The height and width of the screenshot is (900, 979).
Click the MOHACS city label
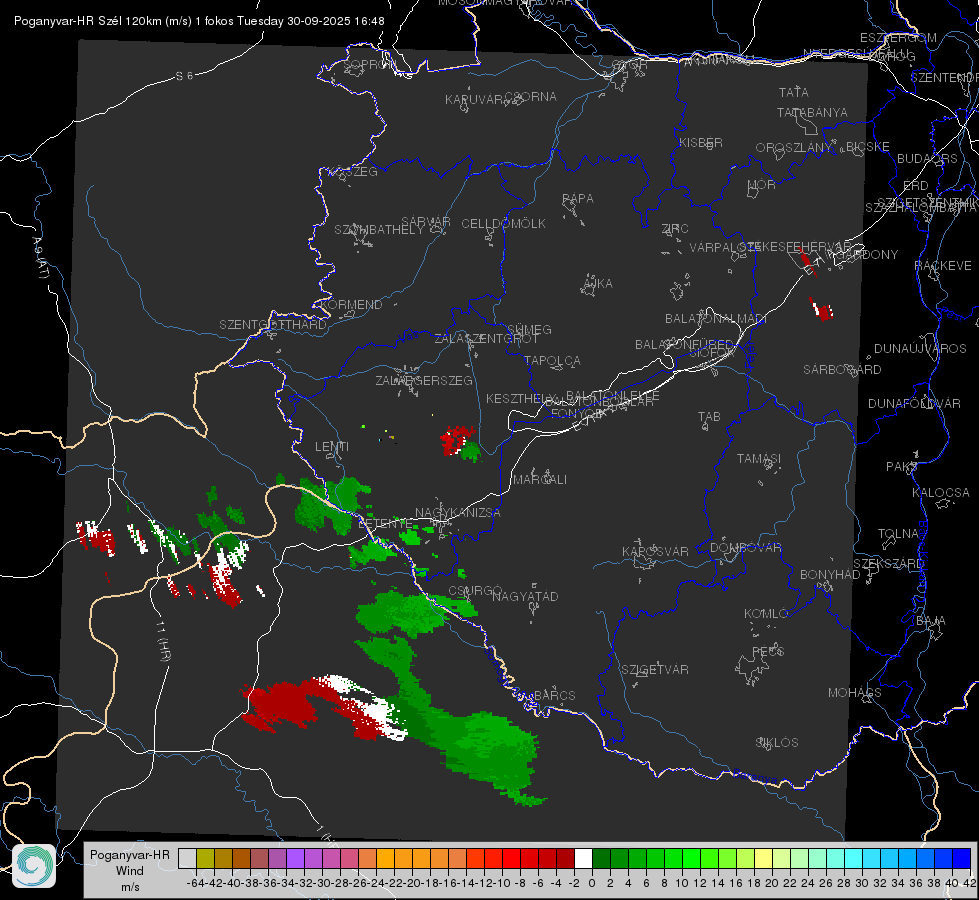(854, 693)
